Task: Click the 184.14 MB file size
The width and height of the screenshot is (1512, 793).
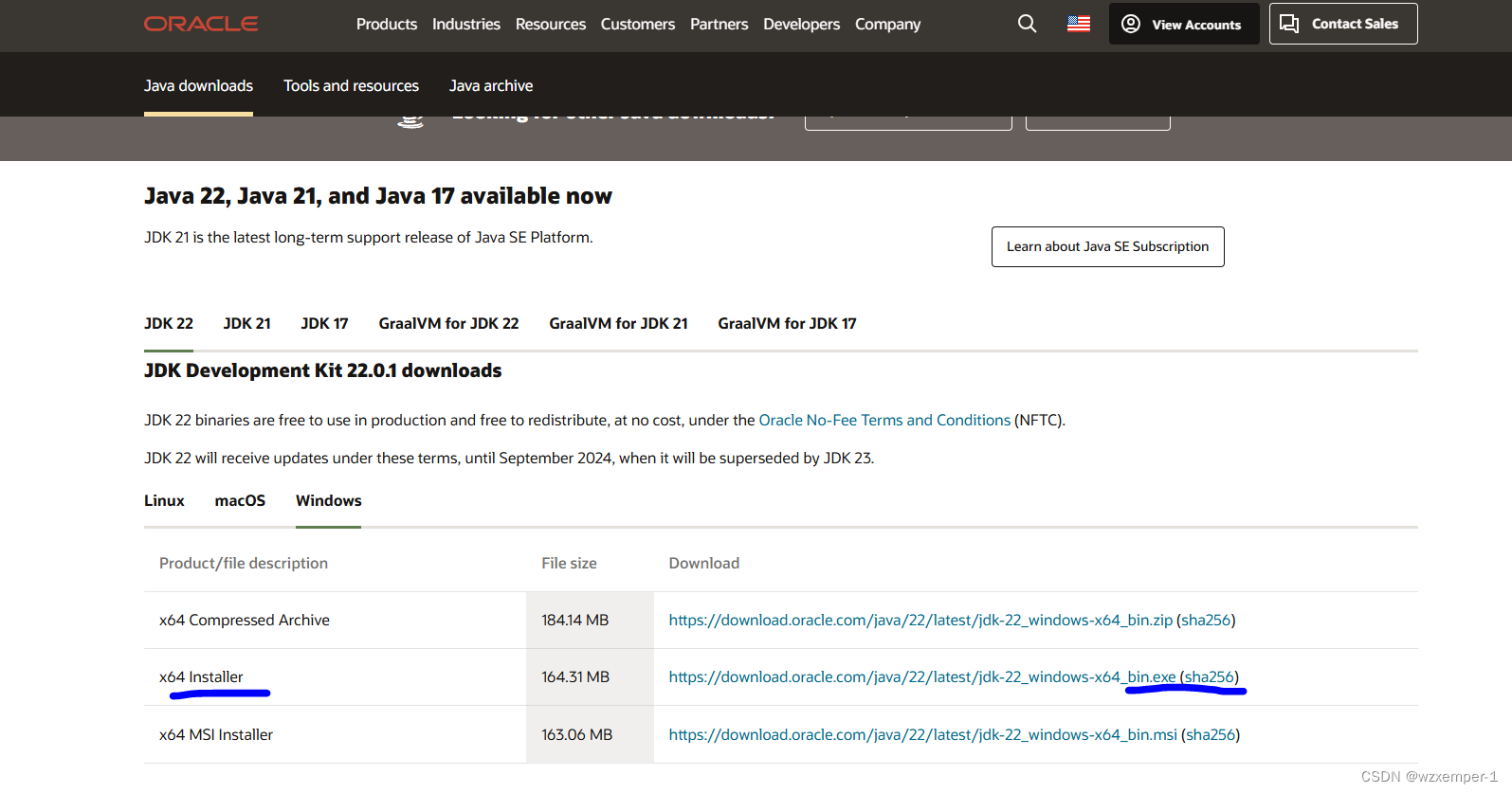Action: 575,620
